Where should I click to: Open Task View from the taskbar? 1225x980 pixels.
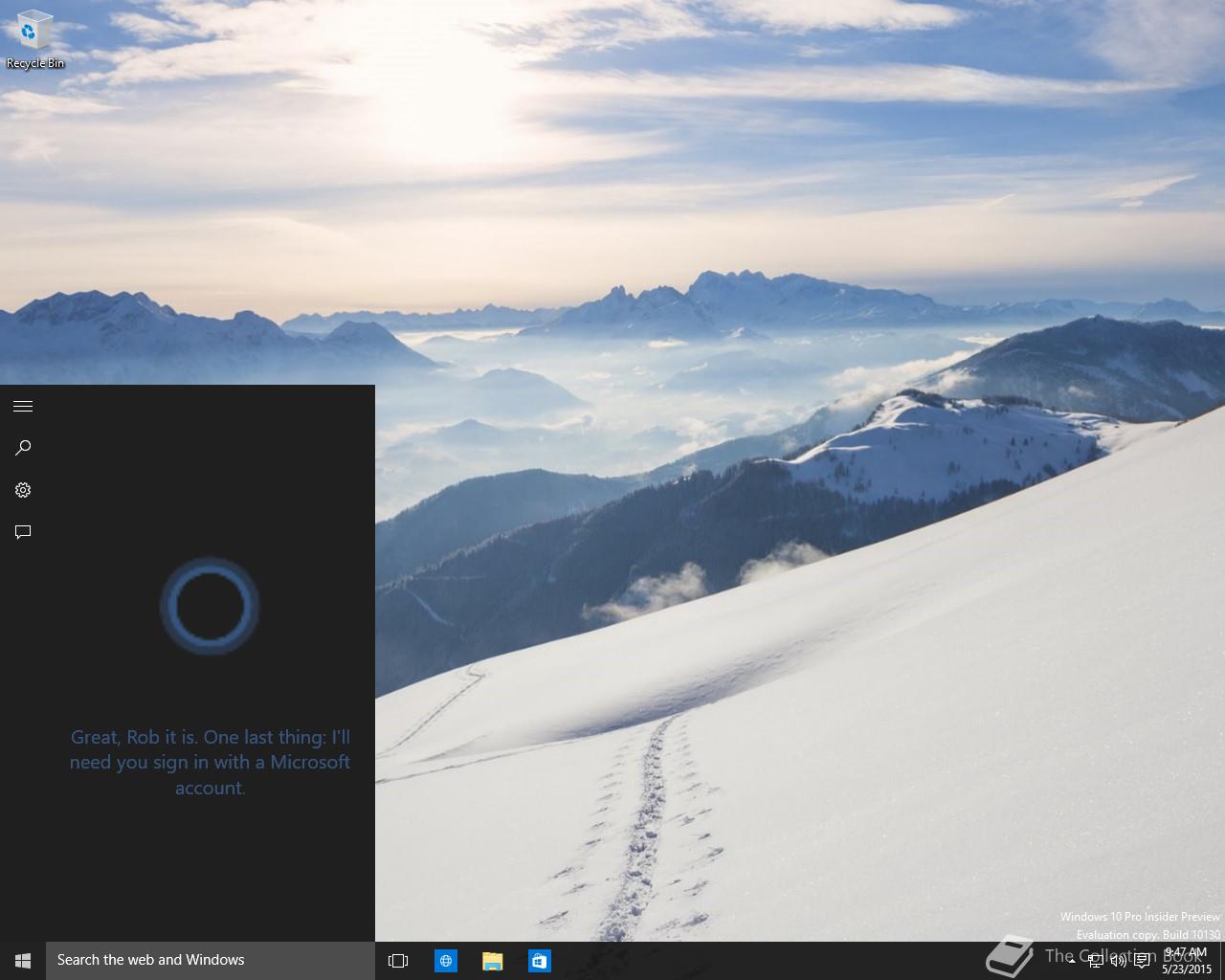[398, 961]
